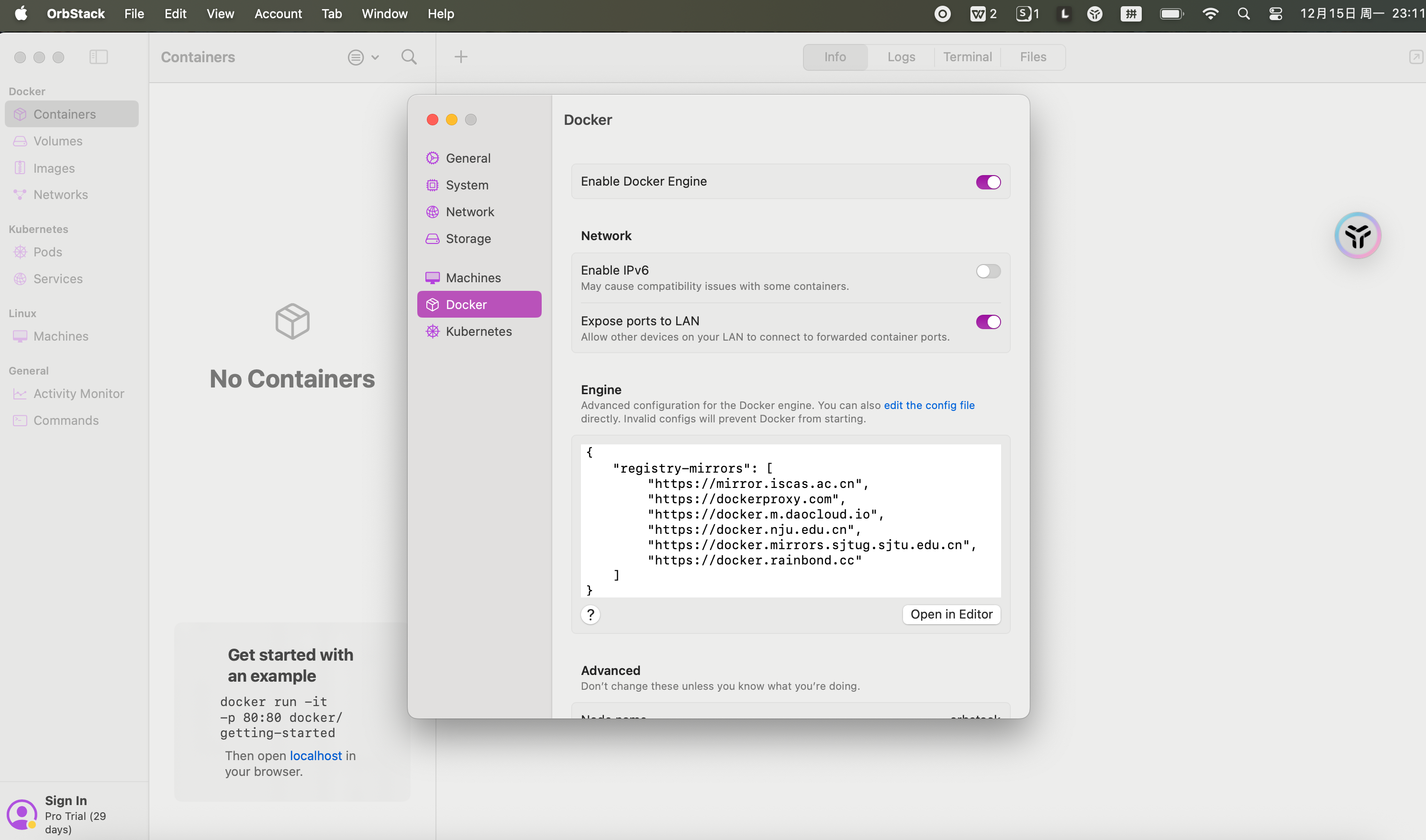Click the Pods sidebar icon
The width and height of the screenshot is (1426, 840).
[20, 252]
